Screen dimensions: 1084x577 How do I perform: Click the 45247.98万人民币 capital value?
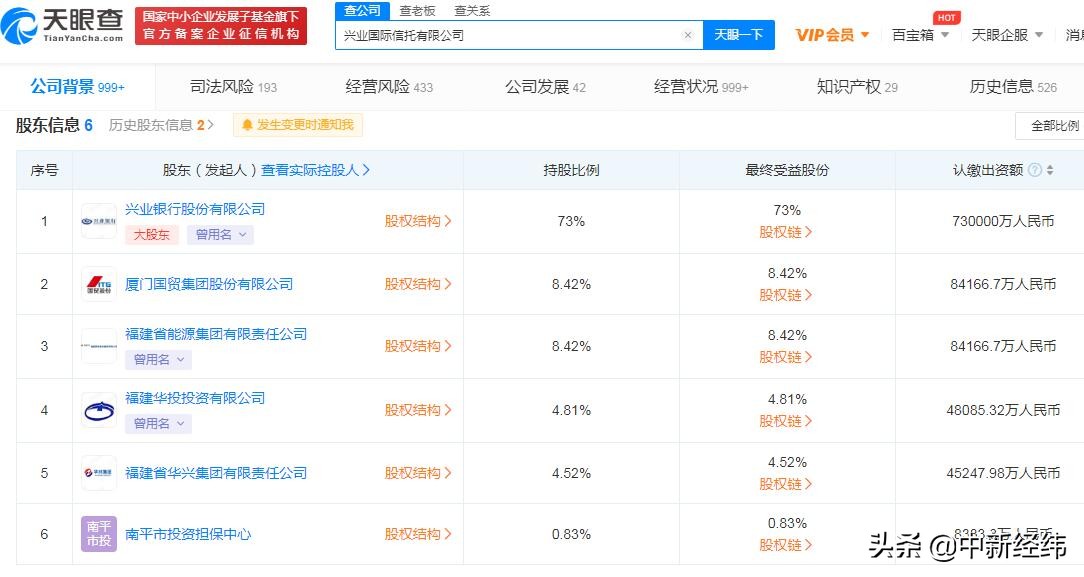(x=1003, y=473)
